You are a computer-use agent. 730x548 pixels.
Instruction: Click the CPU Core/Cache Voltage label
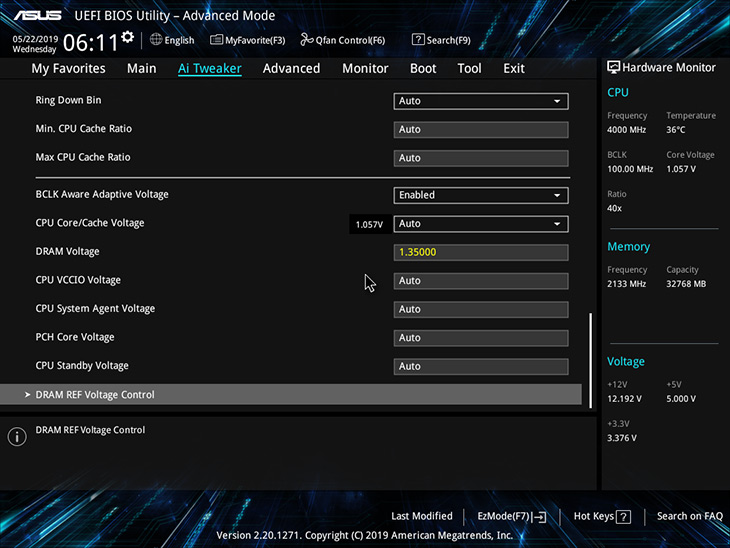point(90,223)
